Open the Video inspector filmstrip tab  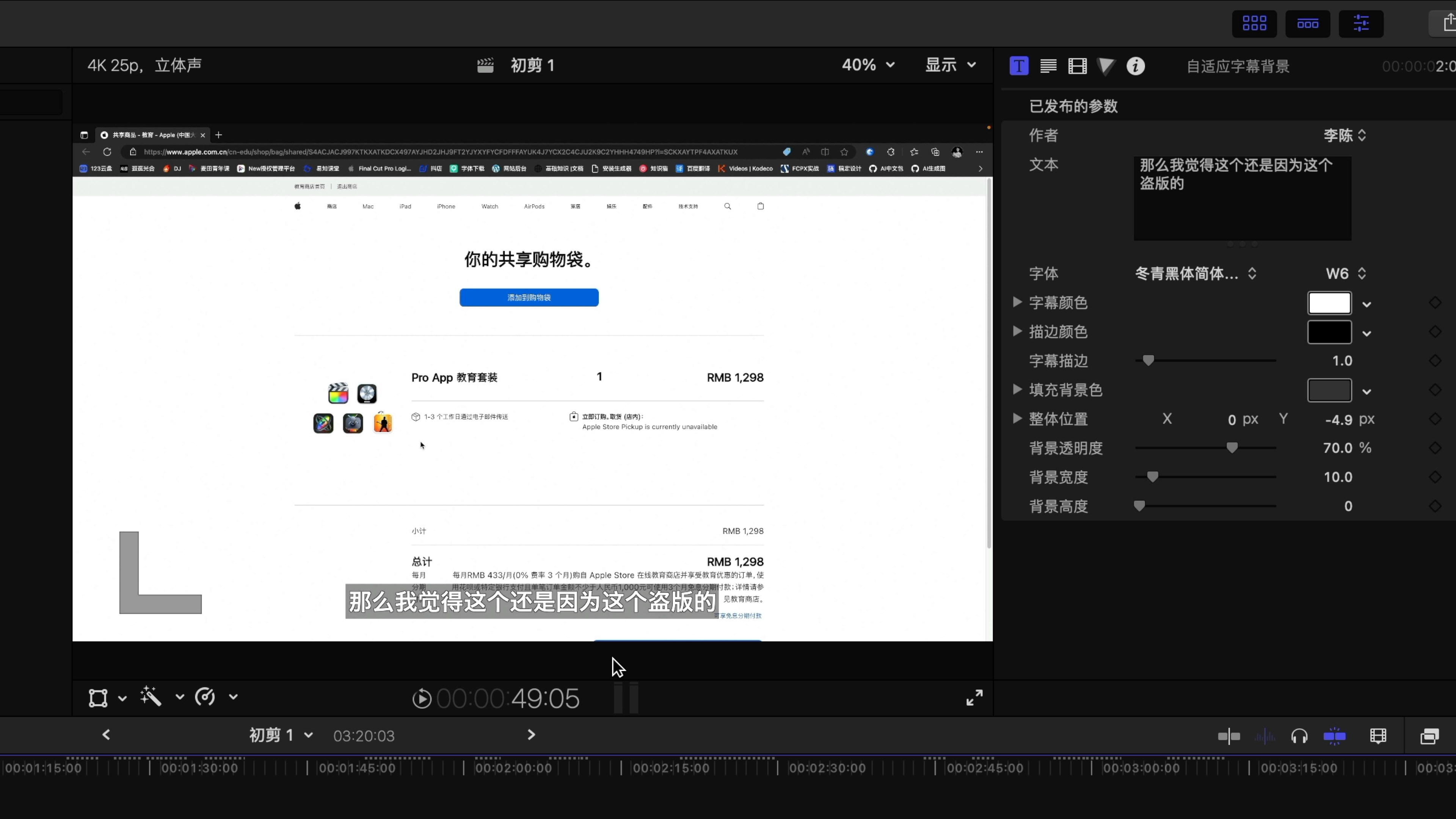[x=1077, y=66]
